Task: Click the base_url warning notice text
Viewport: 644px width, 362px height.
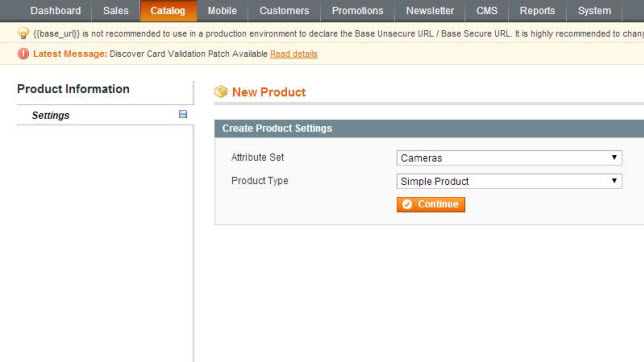Action: pos(338,34)
